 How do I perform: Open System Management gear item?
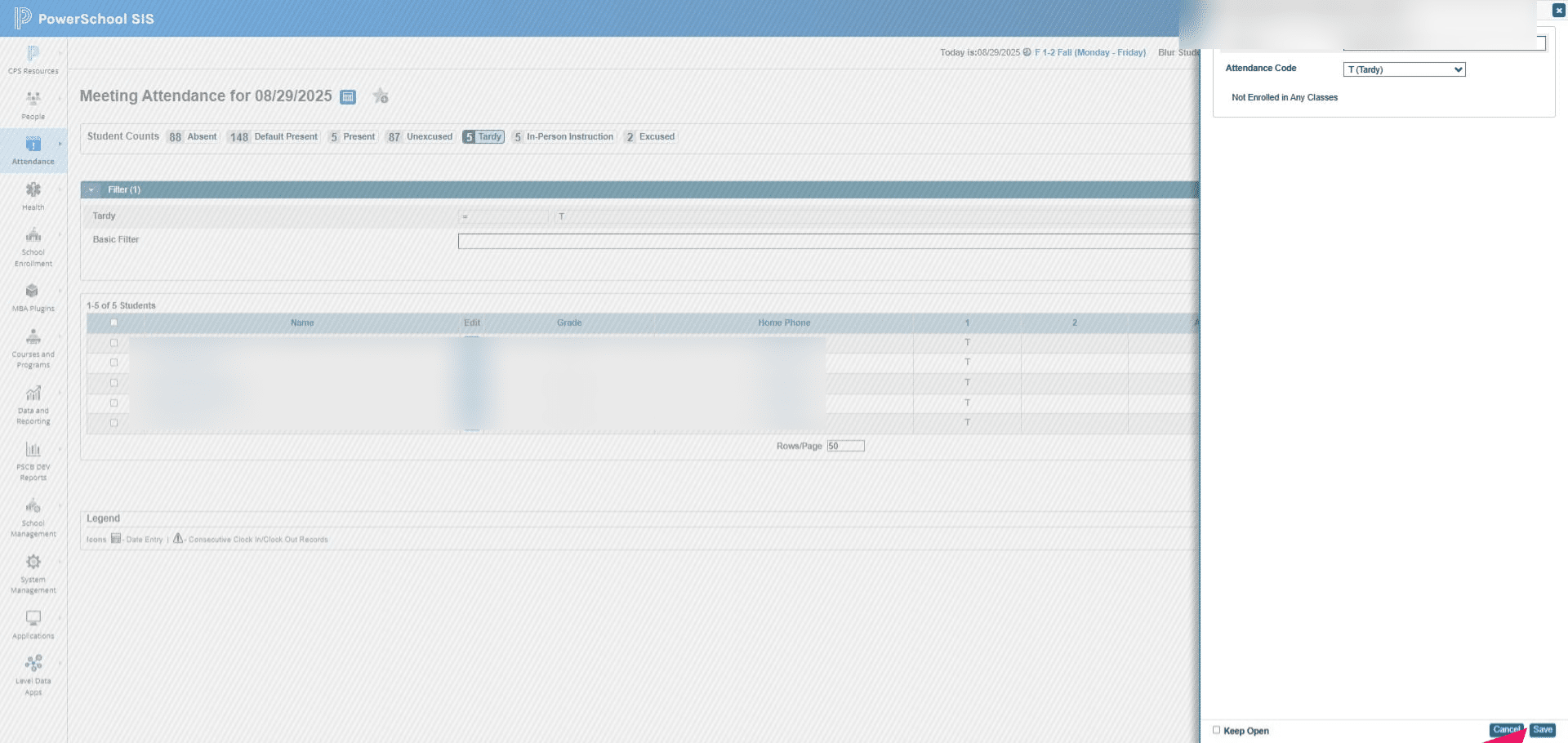point(33,574)
